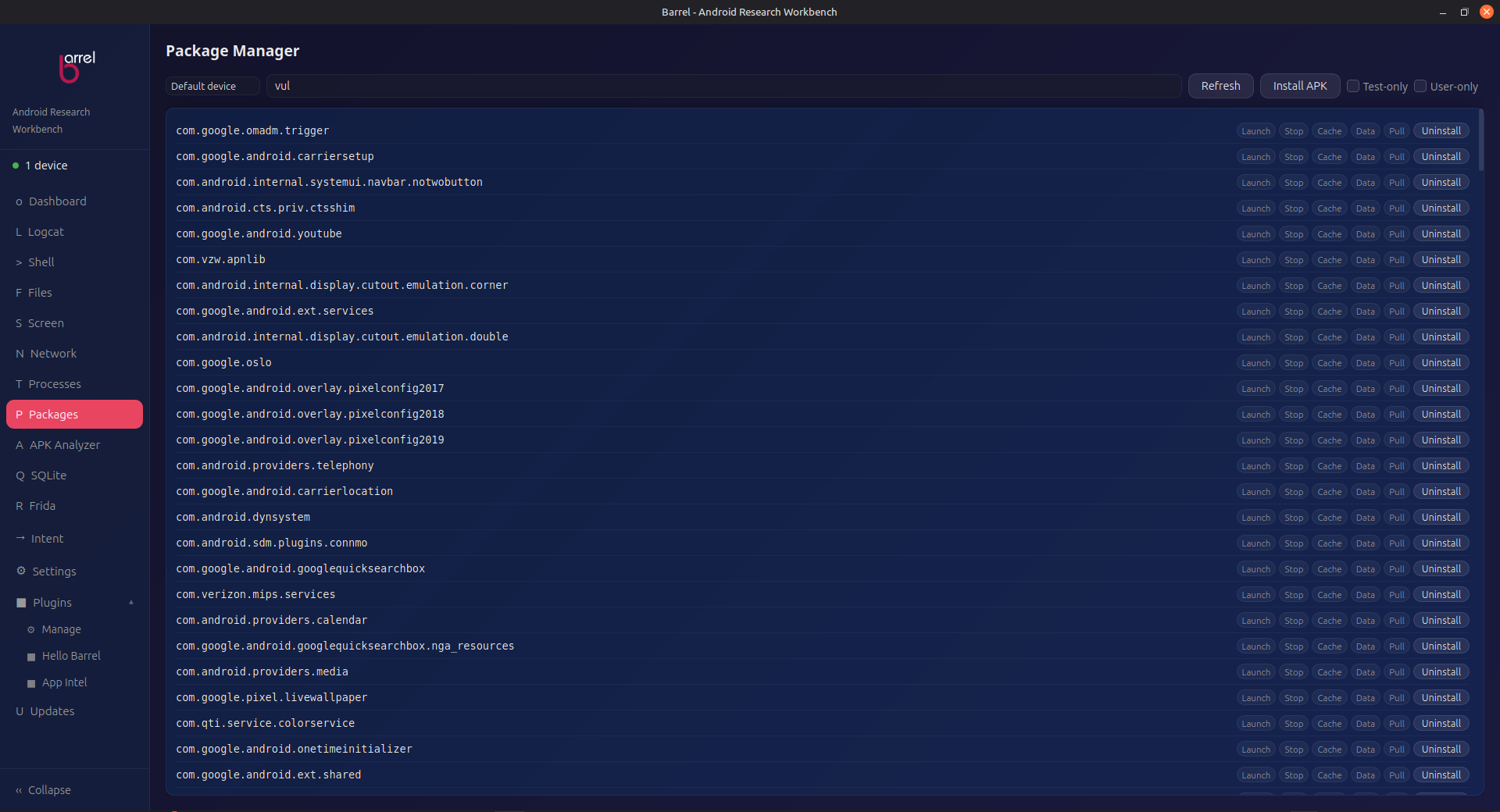
Task: Stop com.google.android.carriersetup
Action: (1294, 157)
